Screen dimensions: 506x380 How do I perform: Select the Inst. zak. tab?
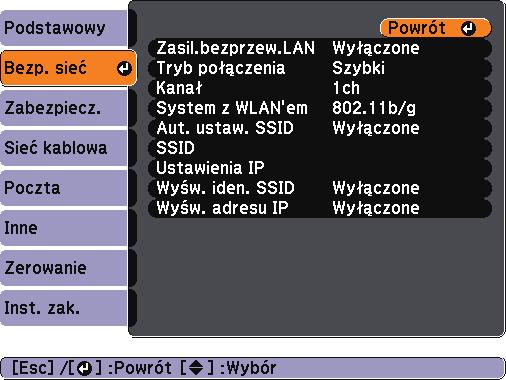[64, 308]
